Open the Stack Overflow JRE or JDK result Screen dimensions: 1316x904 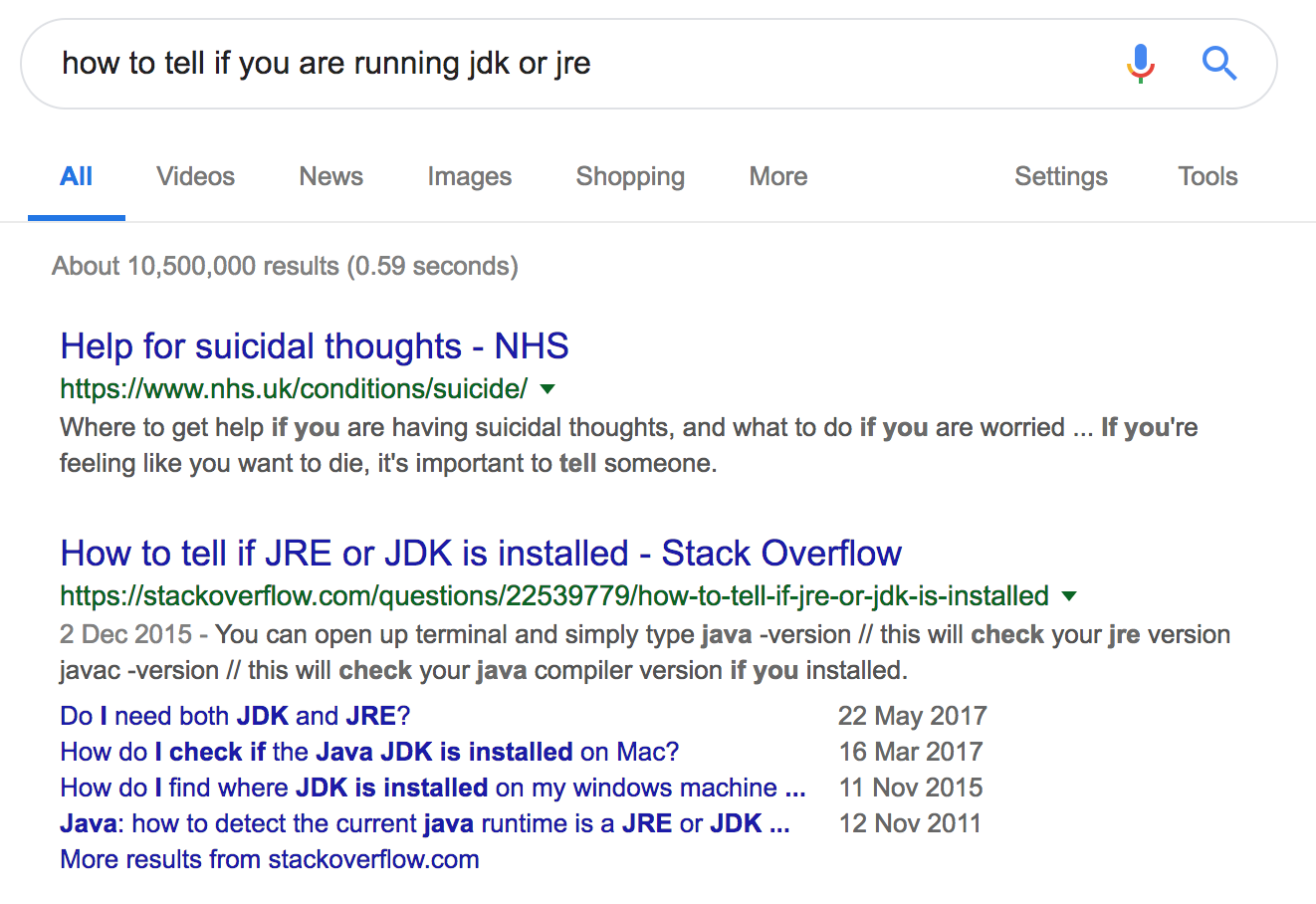[481, 554]
